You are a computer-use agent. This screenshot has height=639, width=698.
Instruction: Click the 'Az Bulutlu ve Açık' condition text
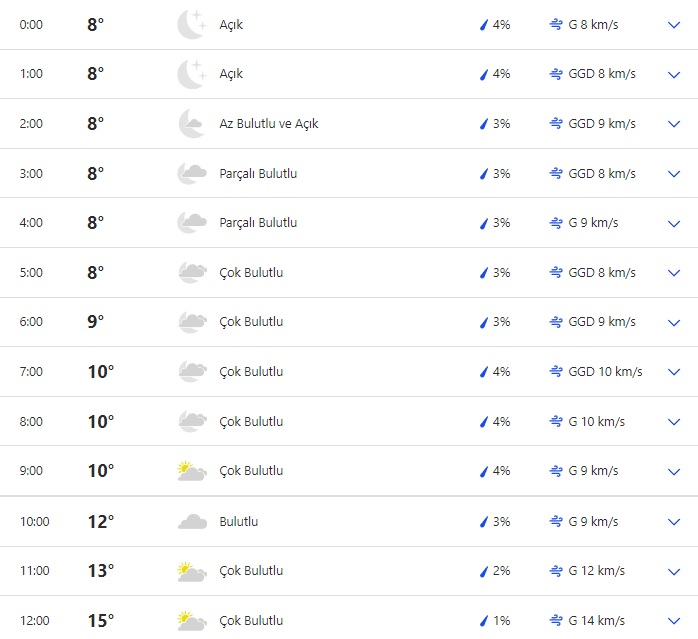pyautogui.click(x=269, y=124)
